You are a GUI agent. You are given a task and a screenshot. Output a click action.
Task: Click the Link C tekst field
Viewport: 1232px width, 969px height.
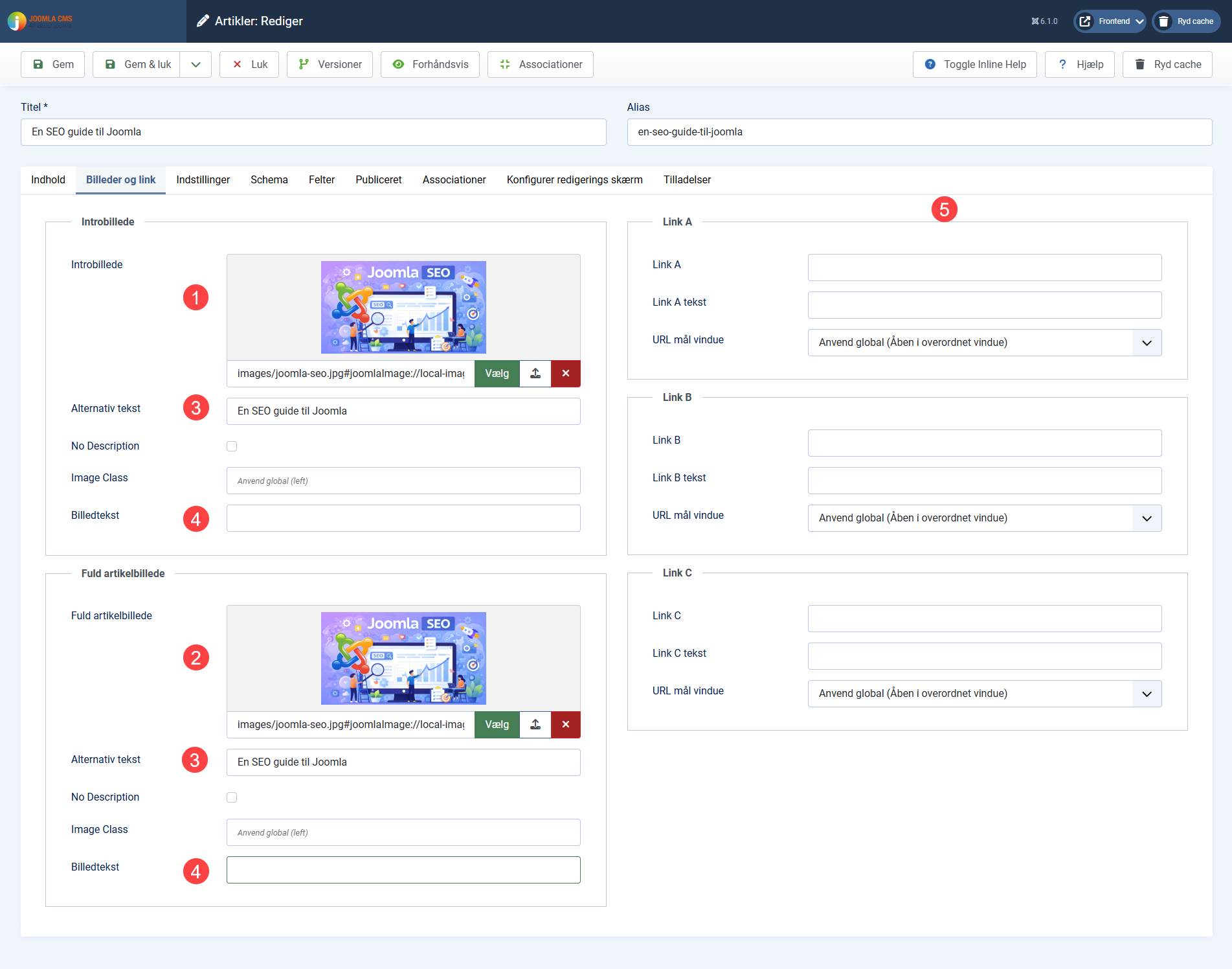pyautogui.click(x=985, y=656)
